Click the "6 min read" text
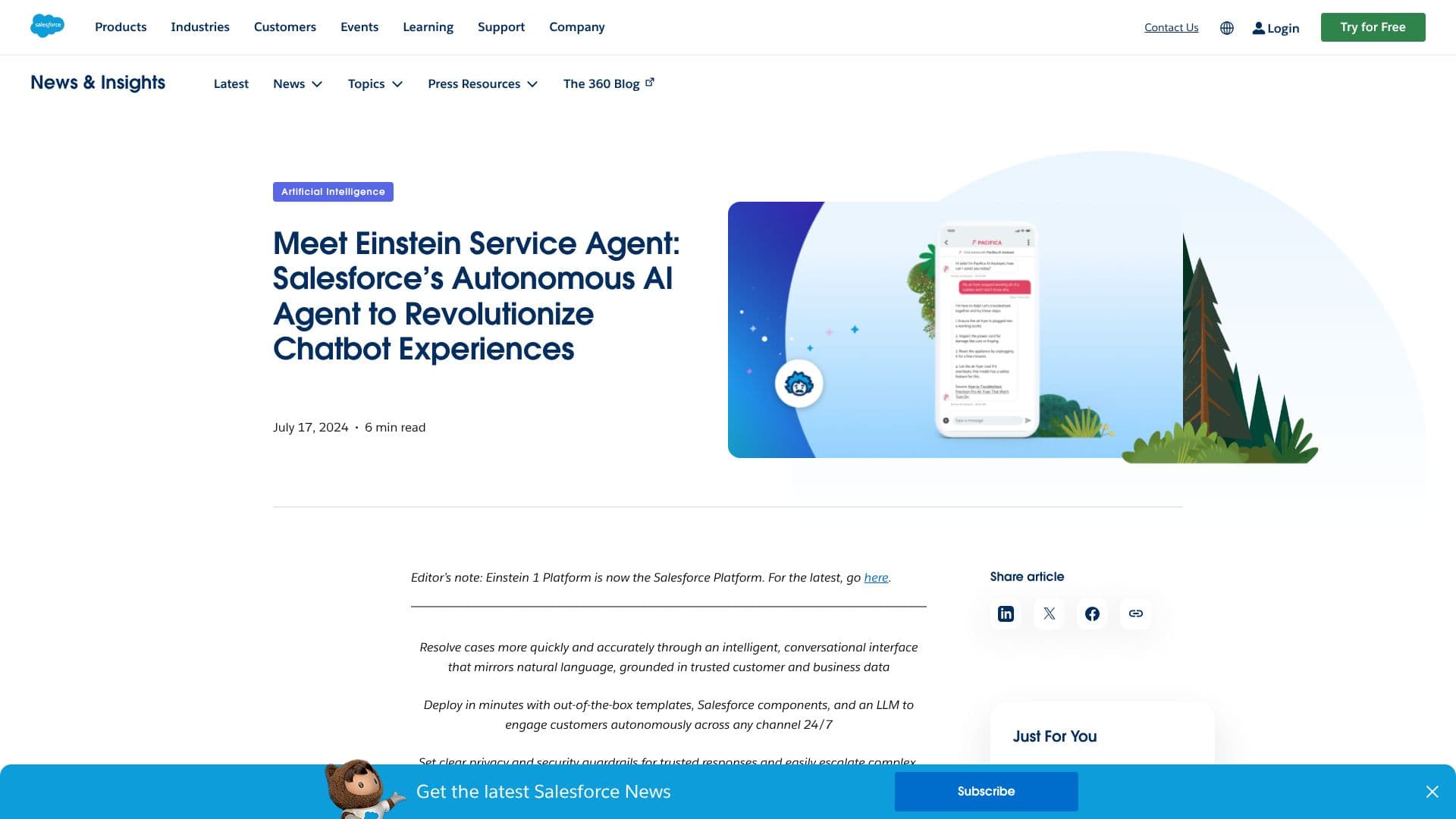This screenshot has width=1456, height=819. pyautogui.click(x=395, y=428)
